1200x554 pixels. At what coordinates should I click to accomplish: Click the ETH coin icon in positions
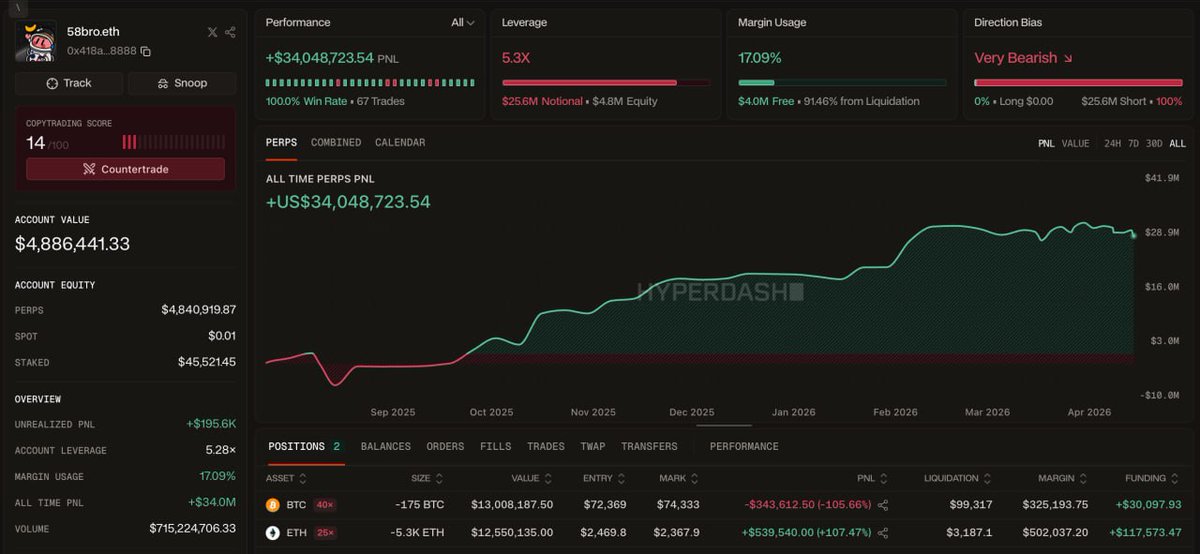(x=272, y=533)
